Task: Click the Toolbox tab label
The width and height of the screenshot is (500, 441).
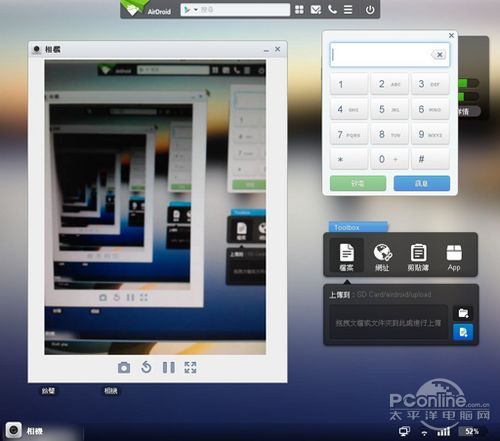Action: pos(358,227)
